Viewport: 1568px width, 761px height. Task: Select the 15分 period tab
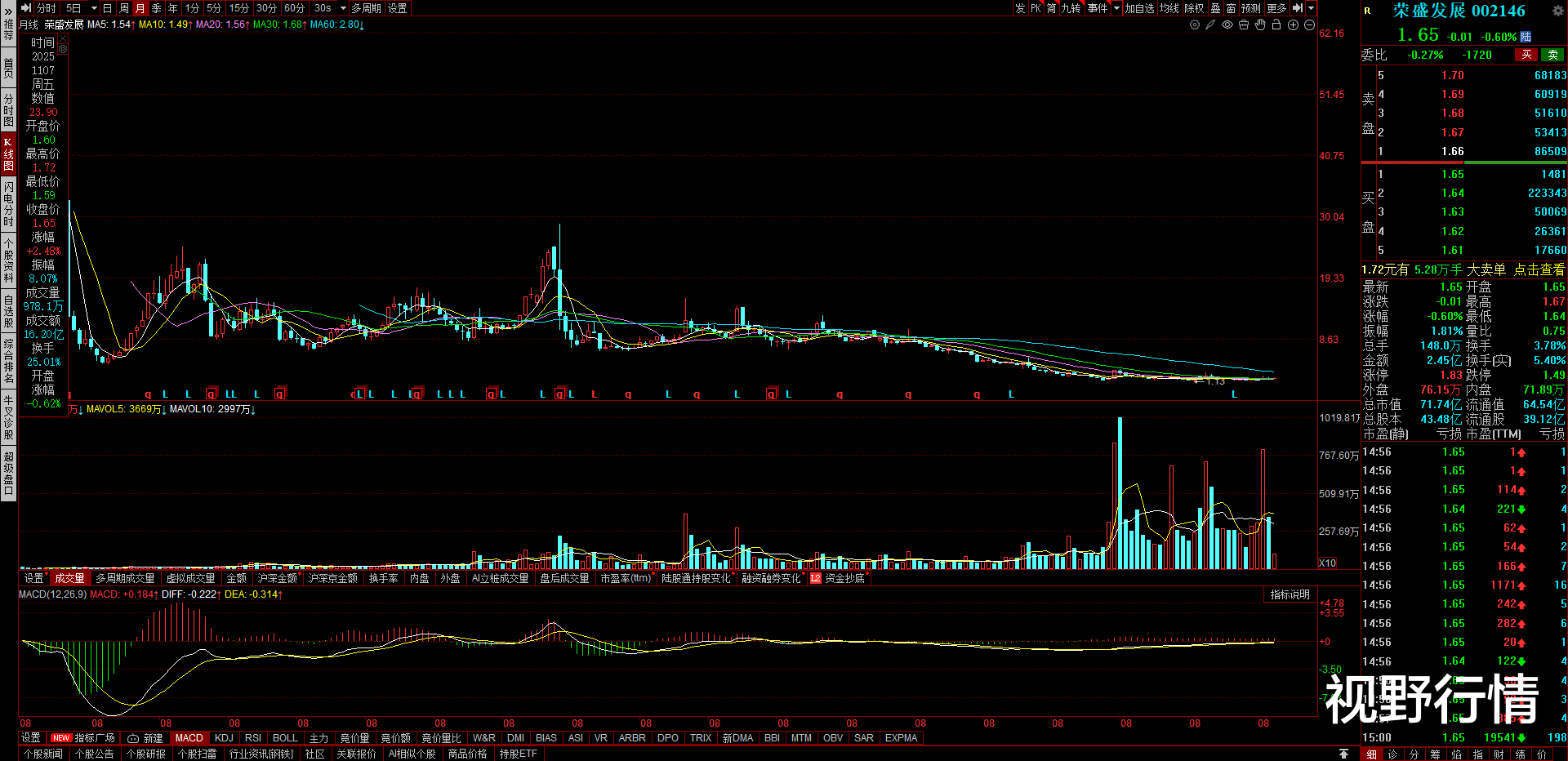pos(239,8)
